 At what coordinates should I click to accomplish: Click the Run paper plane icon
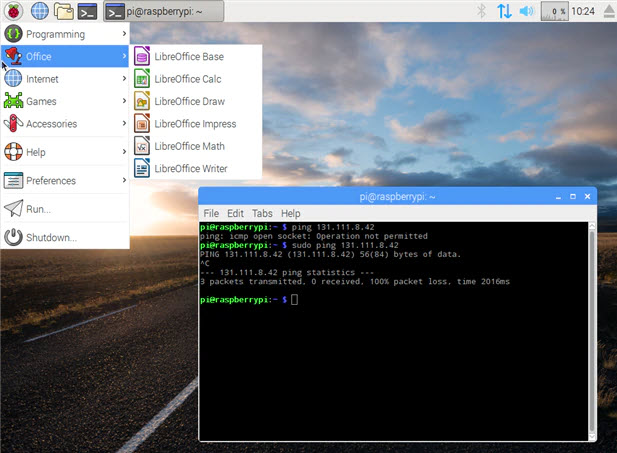click(x=13, y=209)
